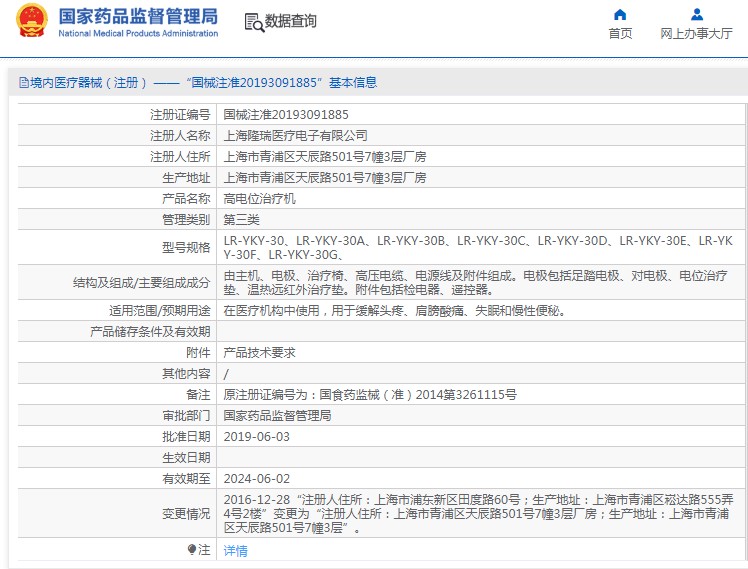This screenshot has width=748, height=569.
Task: Click the 审批部门 label
Action: [x=186, y=415]
